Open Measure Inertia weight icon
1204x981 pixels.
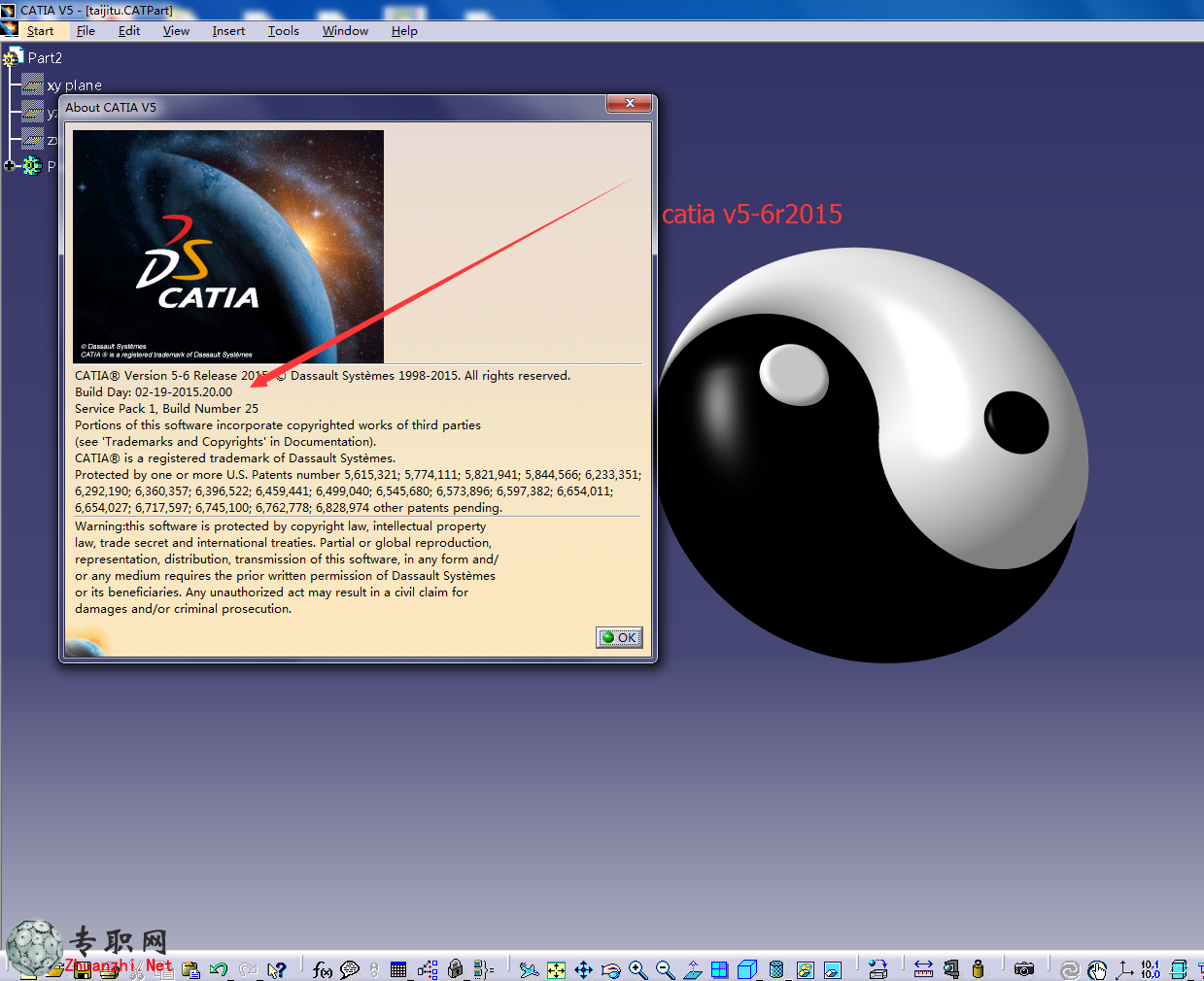(978, 969)
